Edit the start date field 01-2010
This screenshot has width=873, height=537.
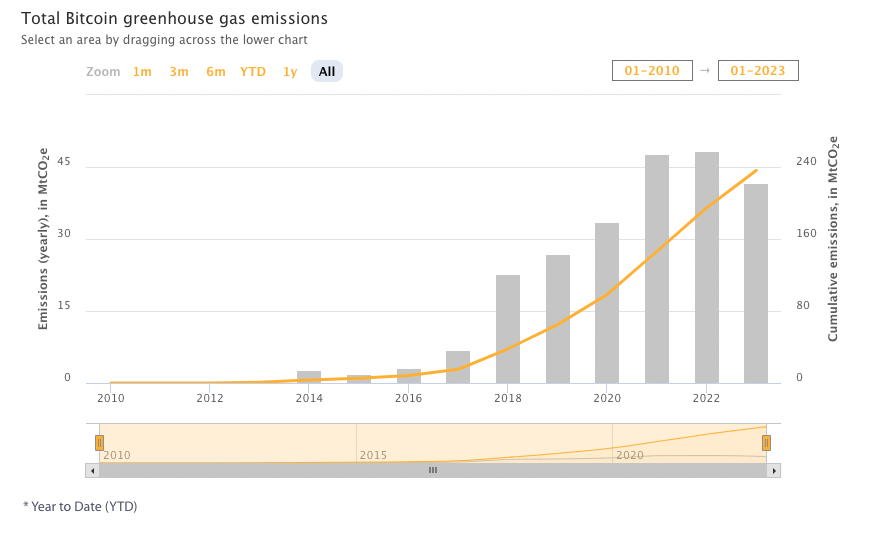[652, 71]
